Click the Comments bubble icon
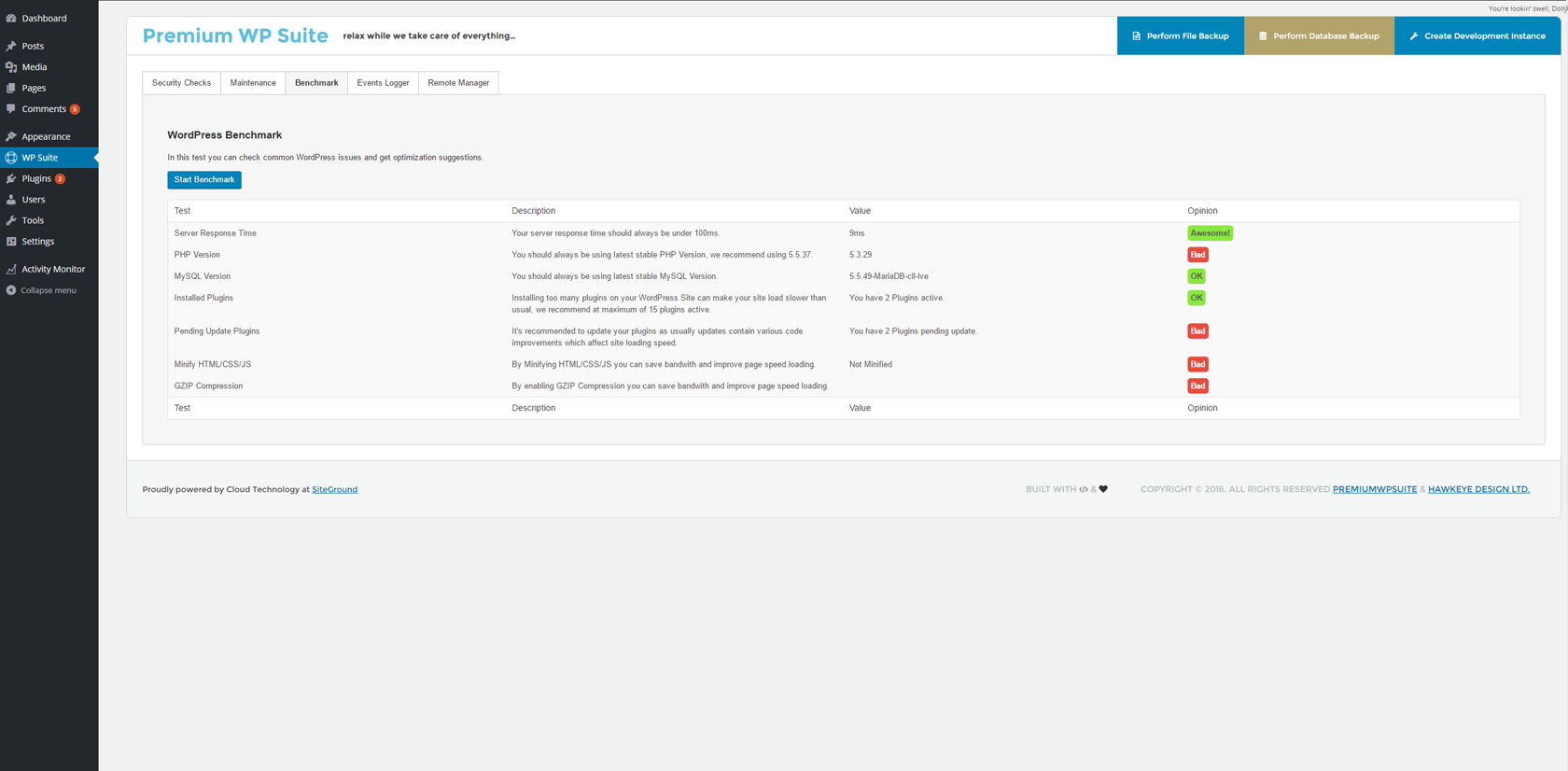The image size is (1568, 771). 11,109
